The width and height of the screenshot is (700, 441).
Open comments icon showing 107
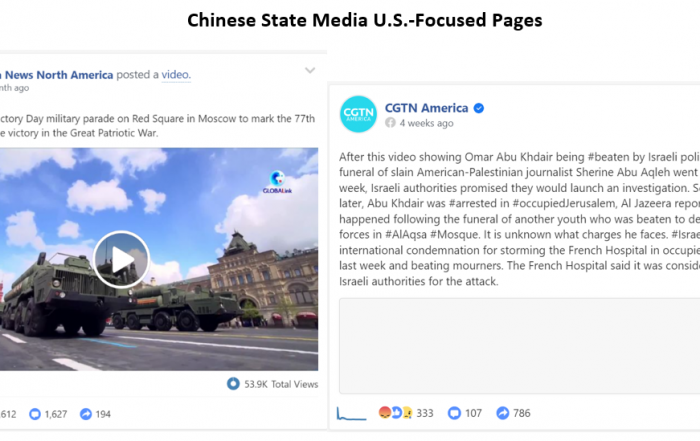[454, 413]
